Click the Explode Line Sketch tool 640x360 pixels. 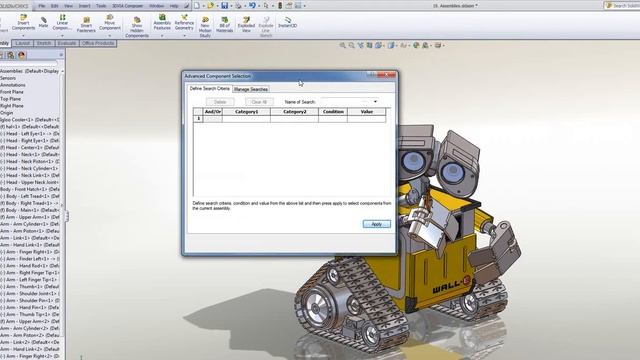coord(266,27)
